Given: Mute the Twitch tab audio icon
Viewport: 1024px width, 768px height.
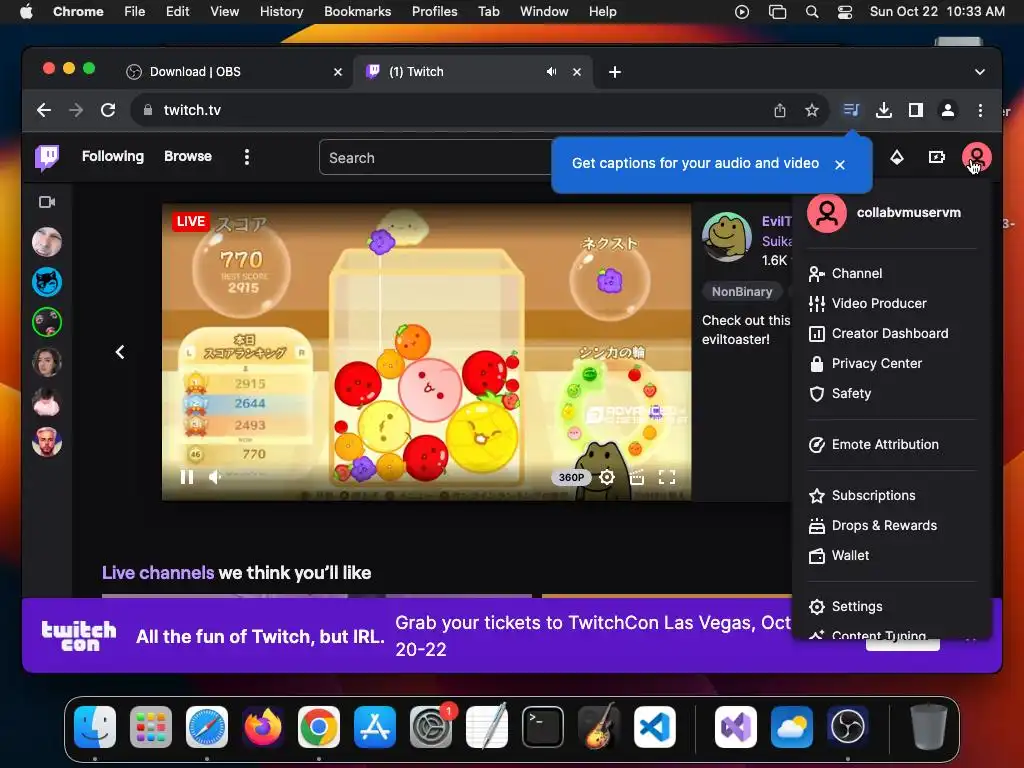Looking at the screenshot, I should click(551, 72).
